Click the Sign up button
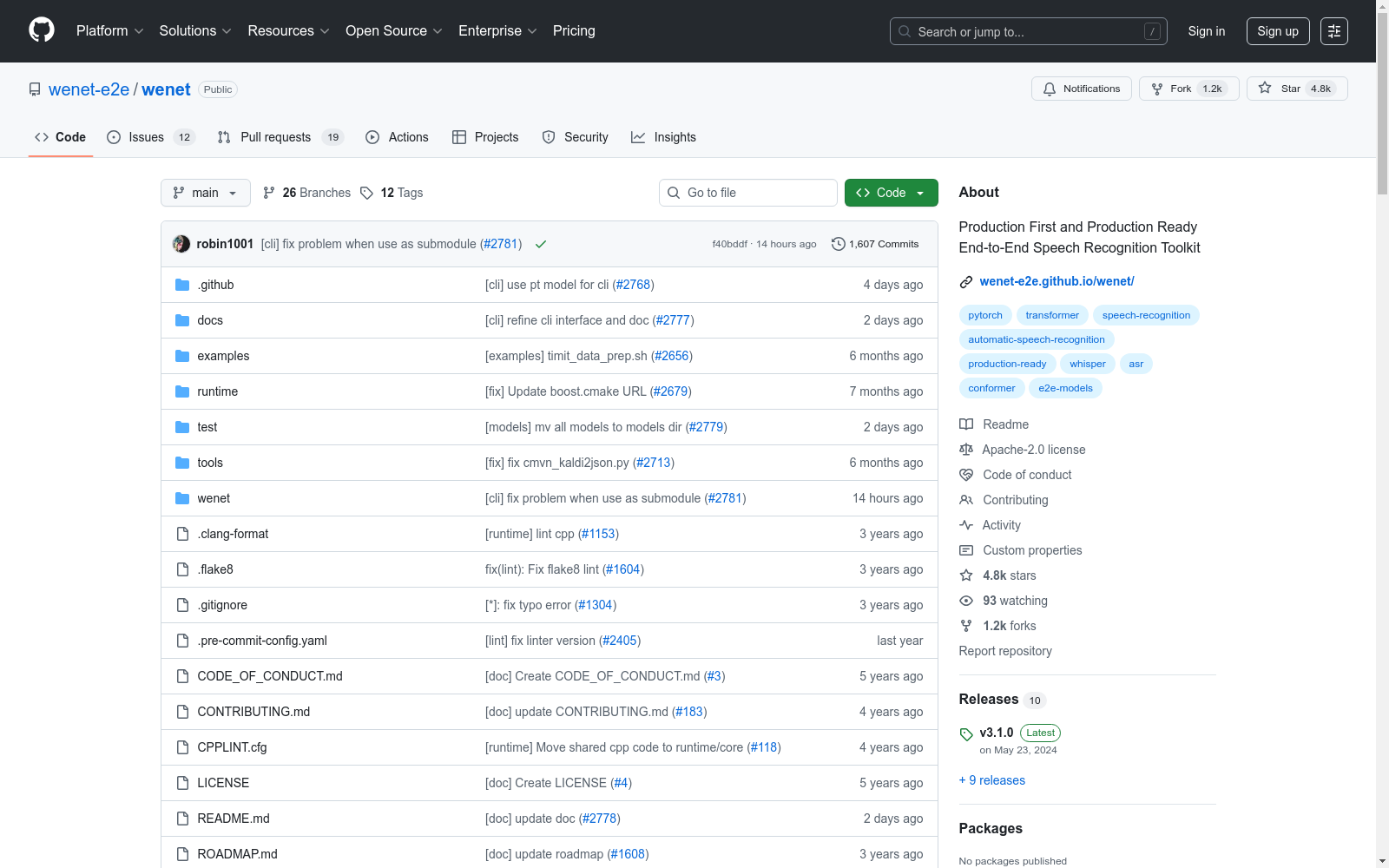1389x868 pixels. click(1277, 31)
